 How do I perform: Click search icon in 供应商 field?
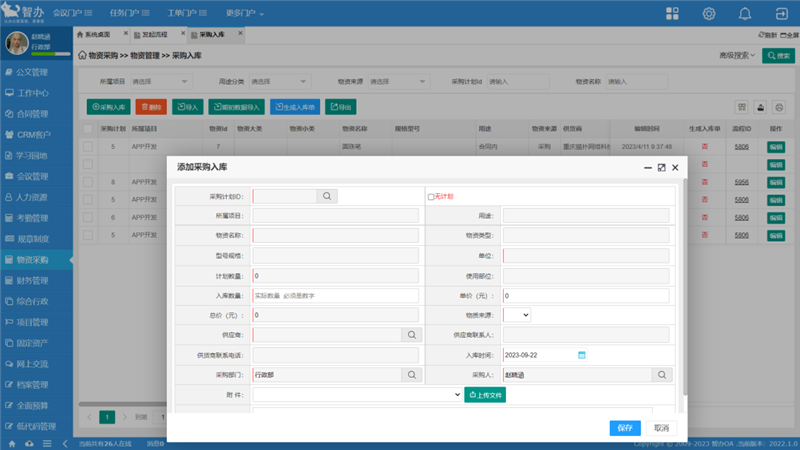click(410, 335)
